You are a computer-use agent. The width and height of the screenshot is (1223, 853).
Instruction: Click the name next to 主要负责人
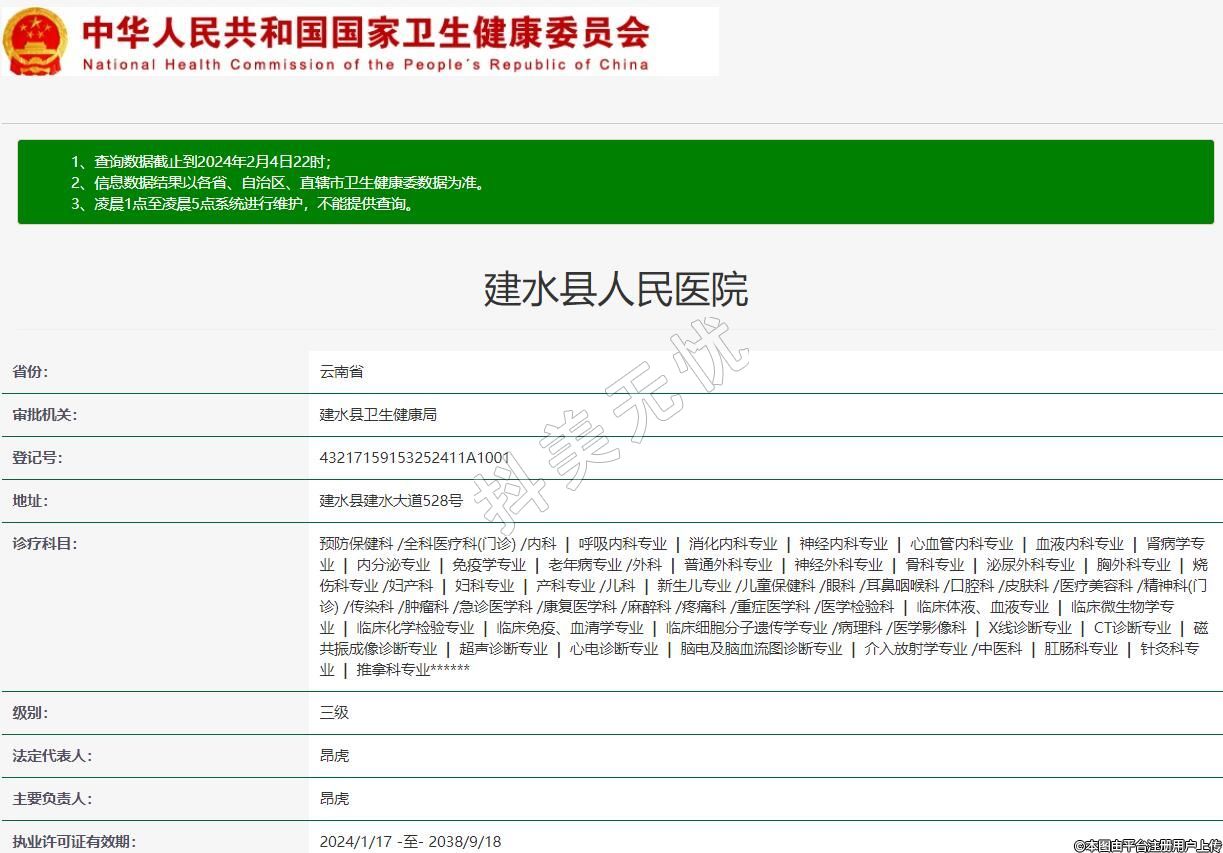click(x=334, y=799)
